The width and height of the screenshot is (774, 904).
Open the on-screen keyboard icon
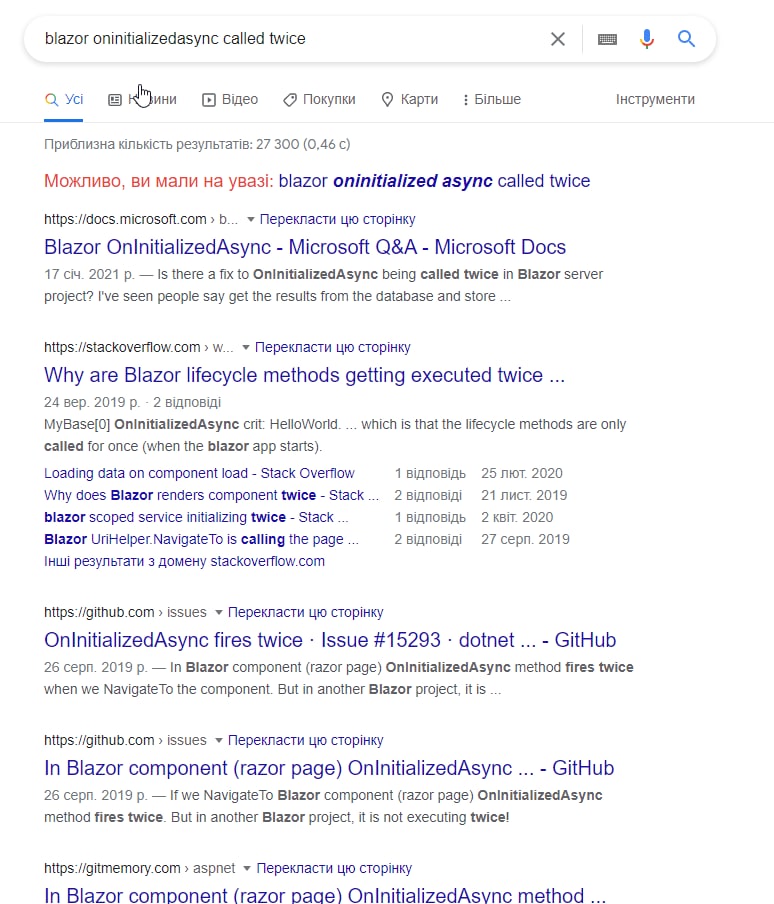coord(607,39)
